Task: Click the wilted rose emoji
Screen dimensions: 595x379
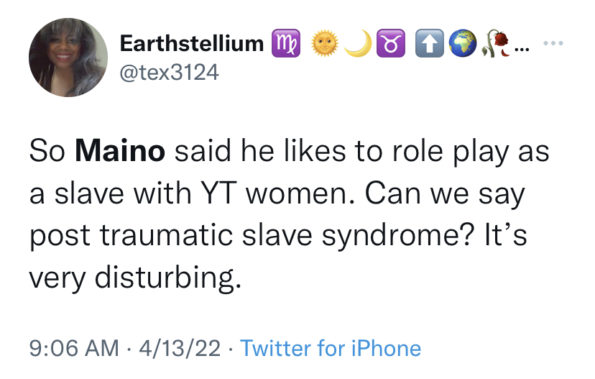Action: 496,43
